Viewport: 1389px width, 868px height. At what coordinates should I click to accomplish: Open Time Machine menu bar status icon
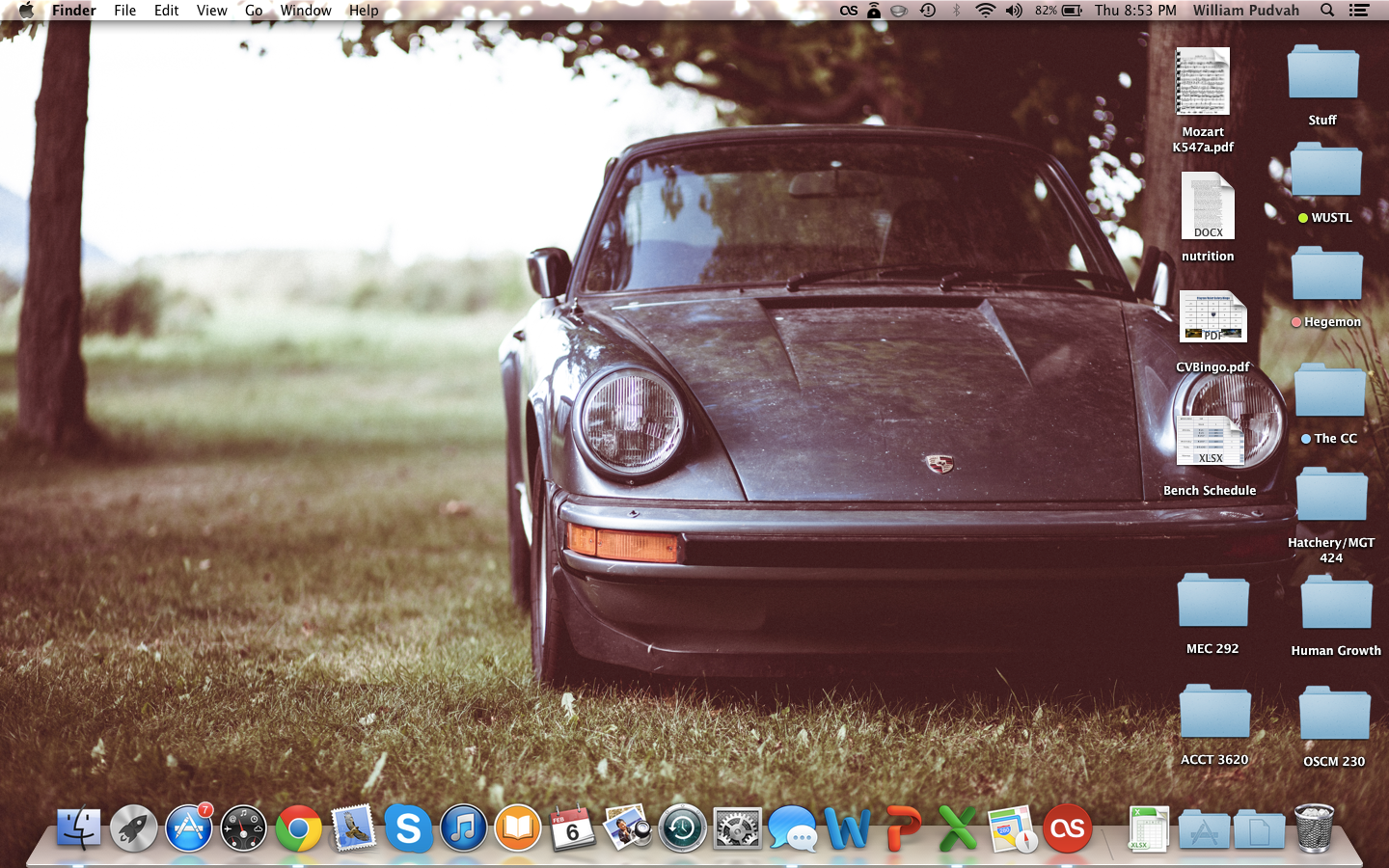928,11
